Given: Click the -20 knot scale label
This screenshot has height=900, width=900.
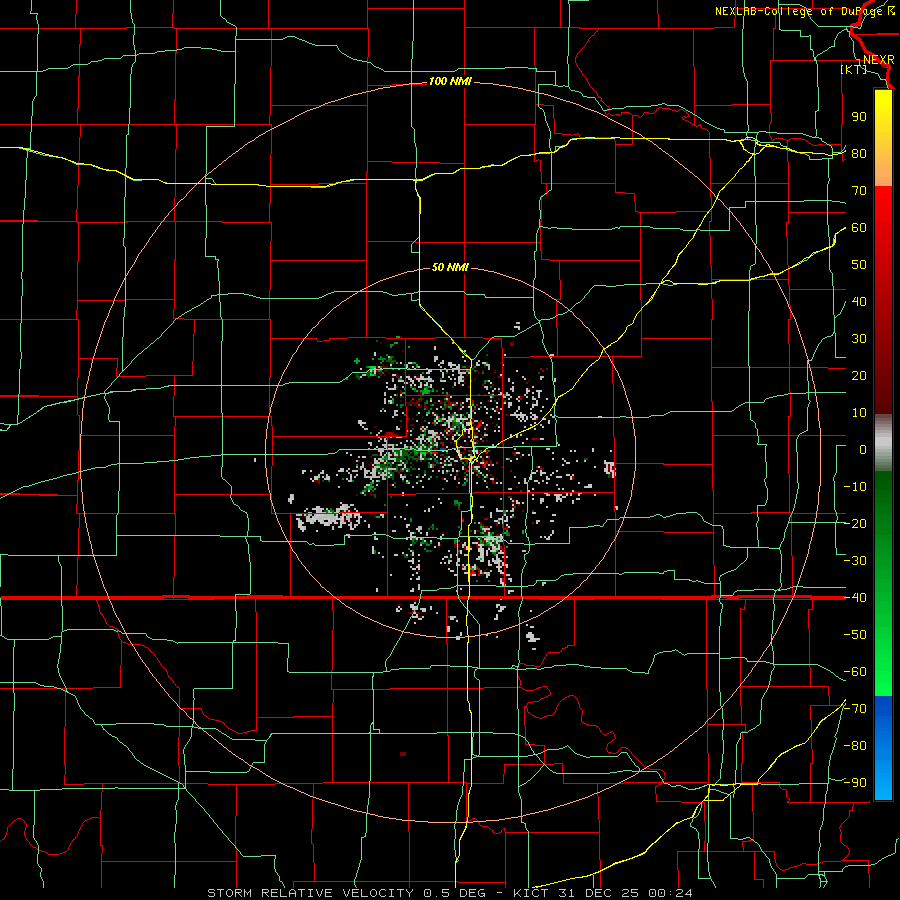Looking at the screenshot, I should (855, 524).
